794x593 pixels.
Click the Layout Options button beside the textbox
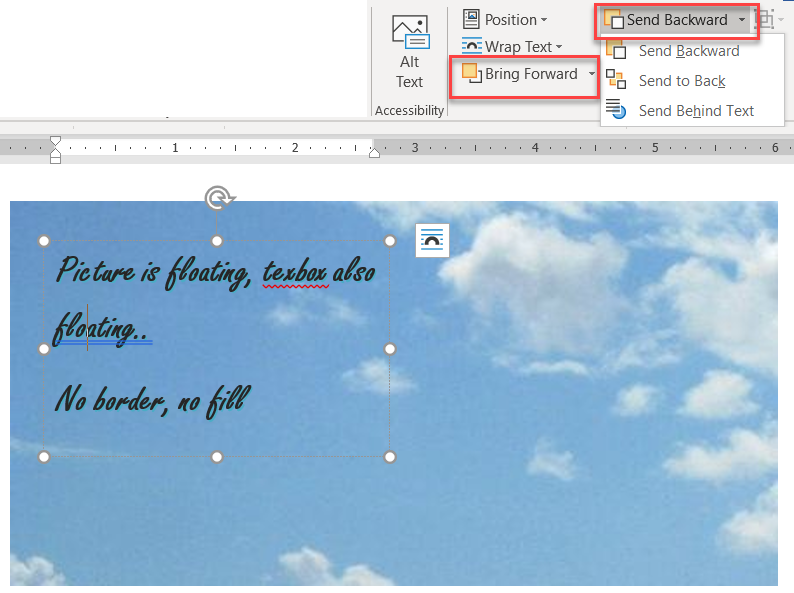[x=432, y=240]
